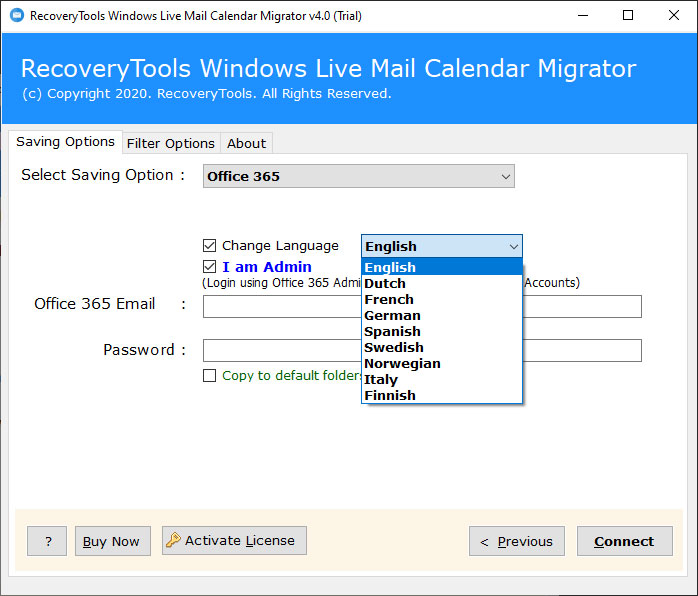Toggle the Change Language checkbox
The image size is (698, 596).
(x=209, y=246)
